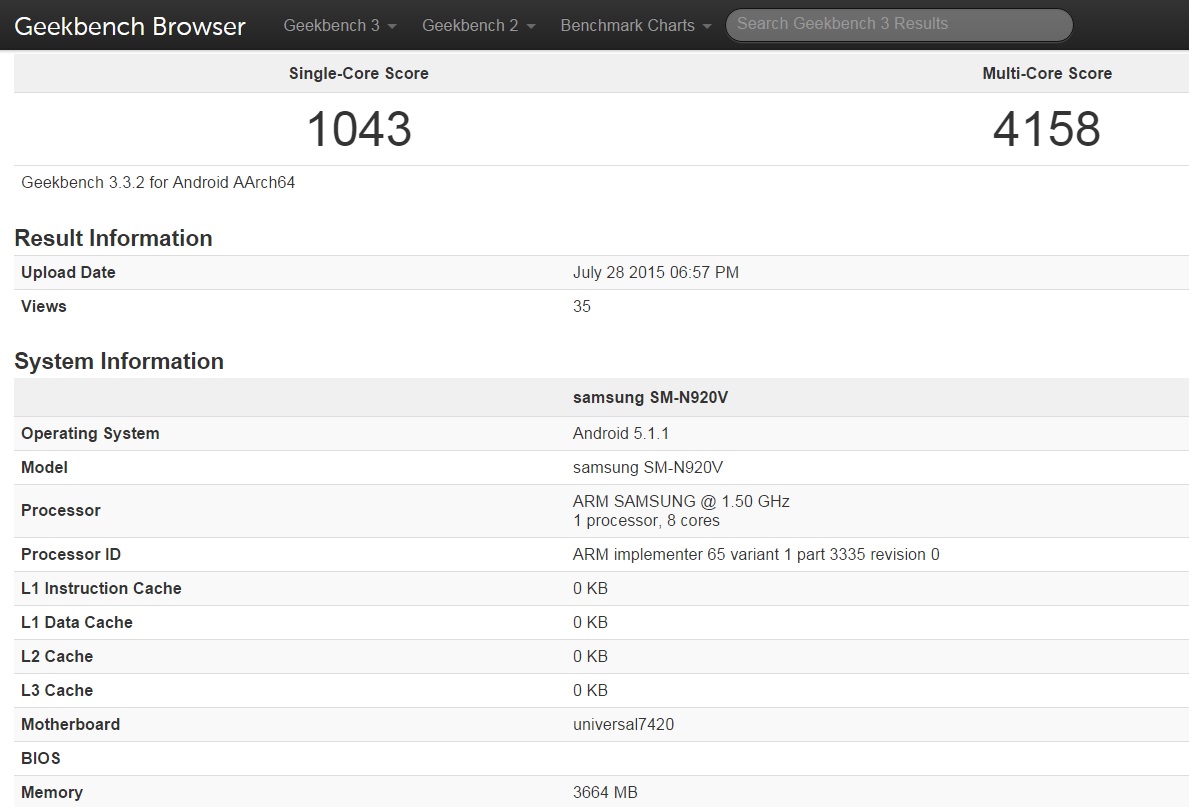The image size is (1189, 807).
Task: Select the L1 Instruction Cache value 0 KB
Action: click(x=590, y=589)
